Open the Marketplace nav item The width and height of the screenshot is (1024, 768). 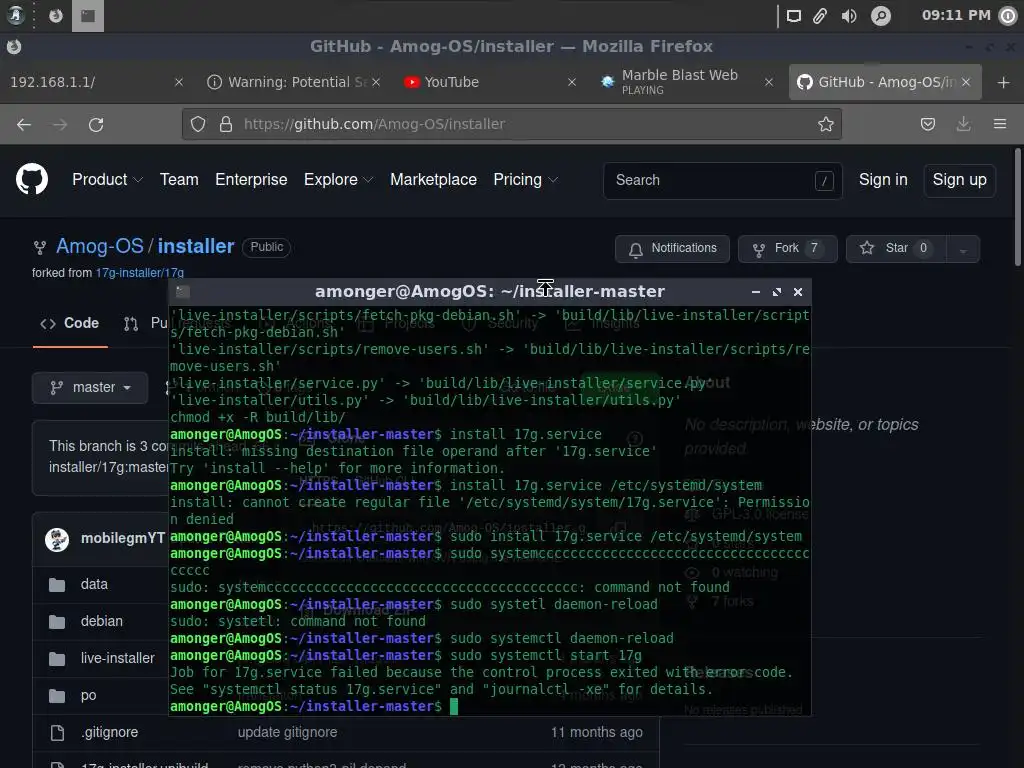433,180
